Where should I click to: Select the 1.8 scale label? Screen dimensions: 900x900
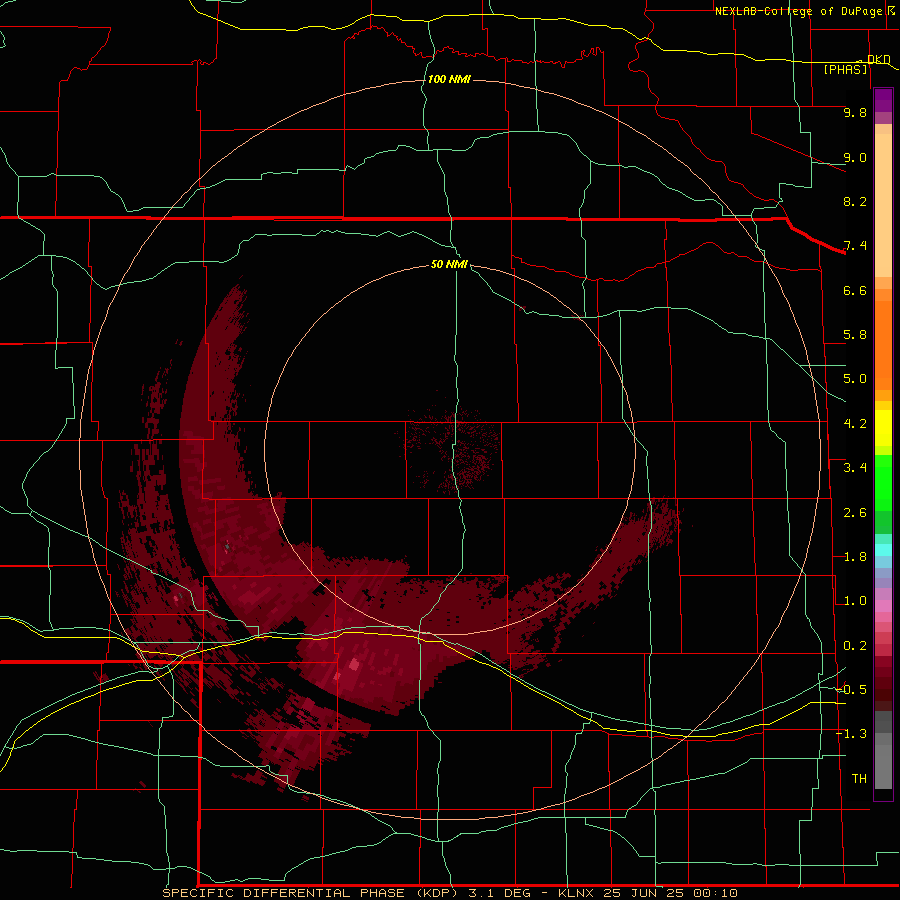click(855, 557)
